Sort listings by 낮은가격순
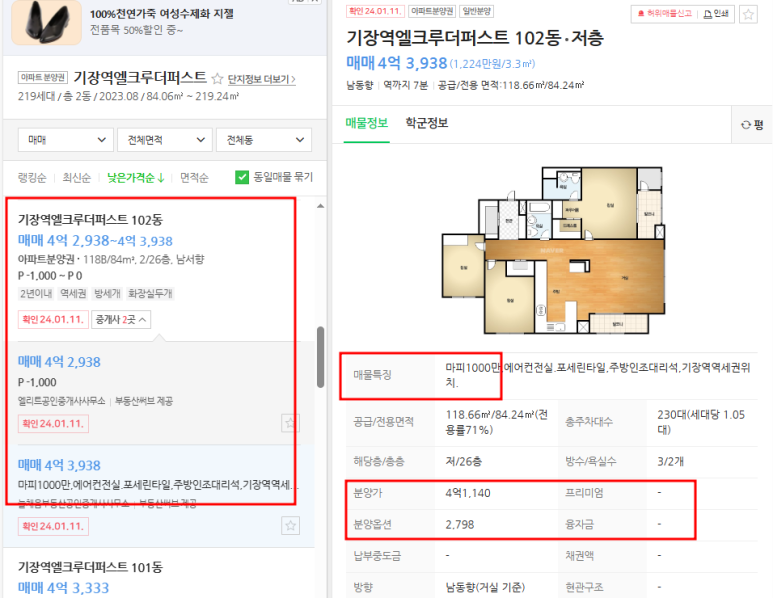 [x=136, y=177]
